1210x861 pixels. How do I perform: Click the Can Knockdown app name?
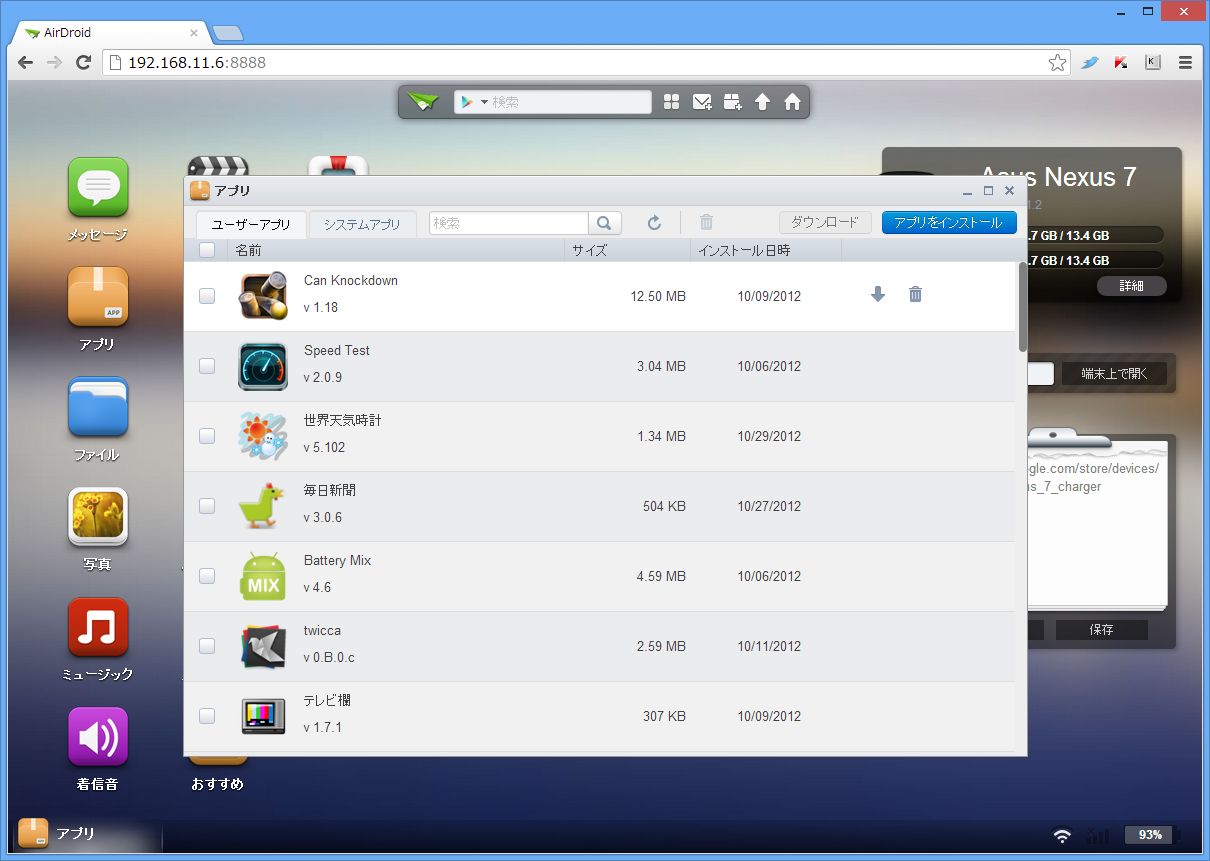pos(351,281)
